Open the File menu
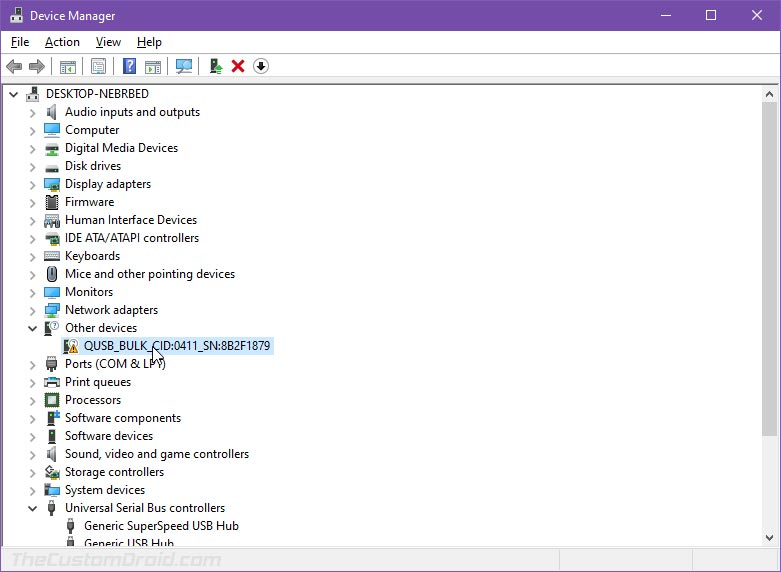 pyautogui.click(x=20, y=42)
